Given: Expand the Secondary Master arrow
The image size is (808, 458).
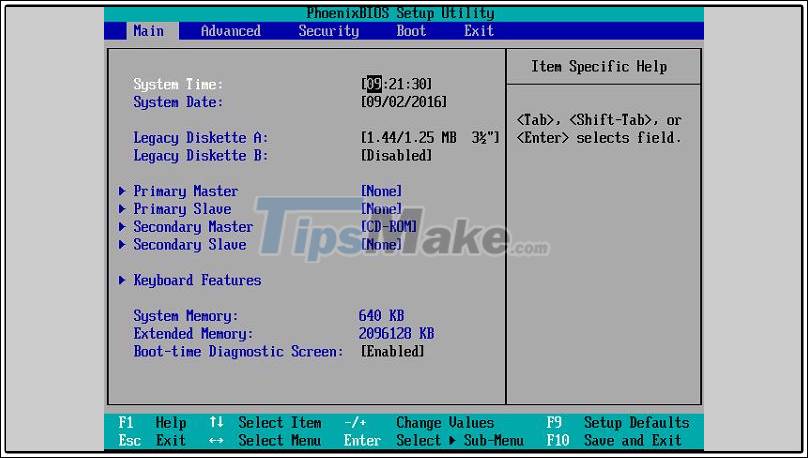Looking at the screenshot, I should pos(122,227).
